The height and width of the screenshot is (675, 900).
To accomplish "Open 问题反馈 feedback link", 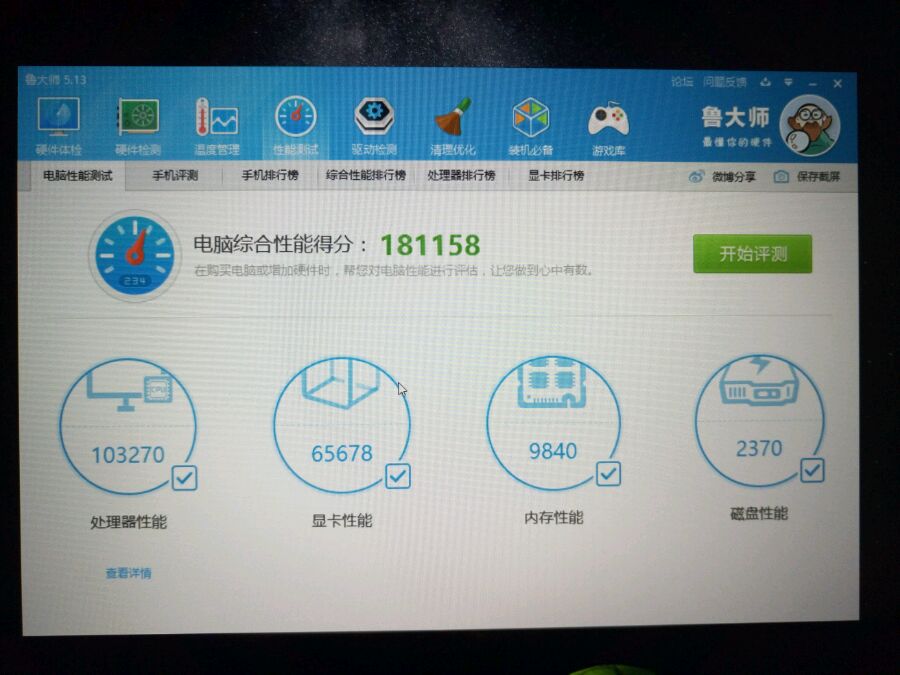I will coord(725,82).
